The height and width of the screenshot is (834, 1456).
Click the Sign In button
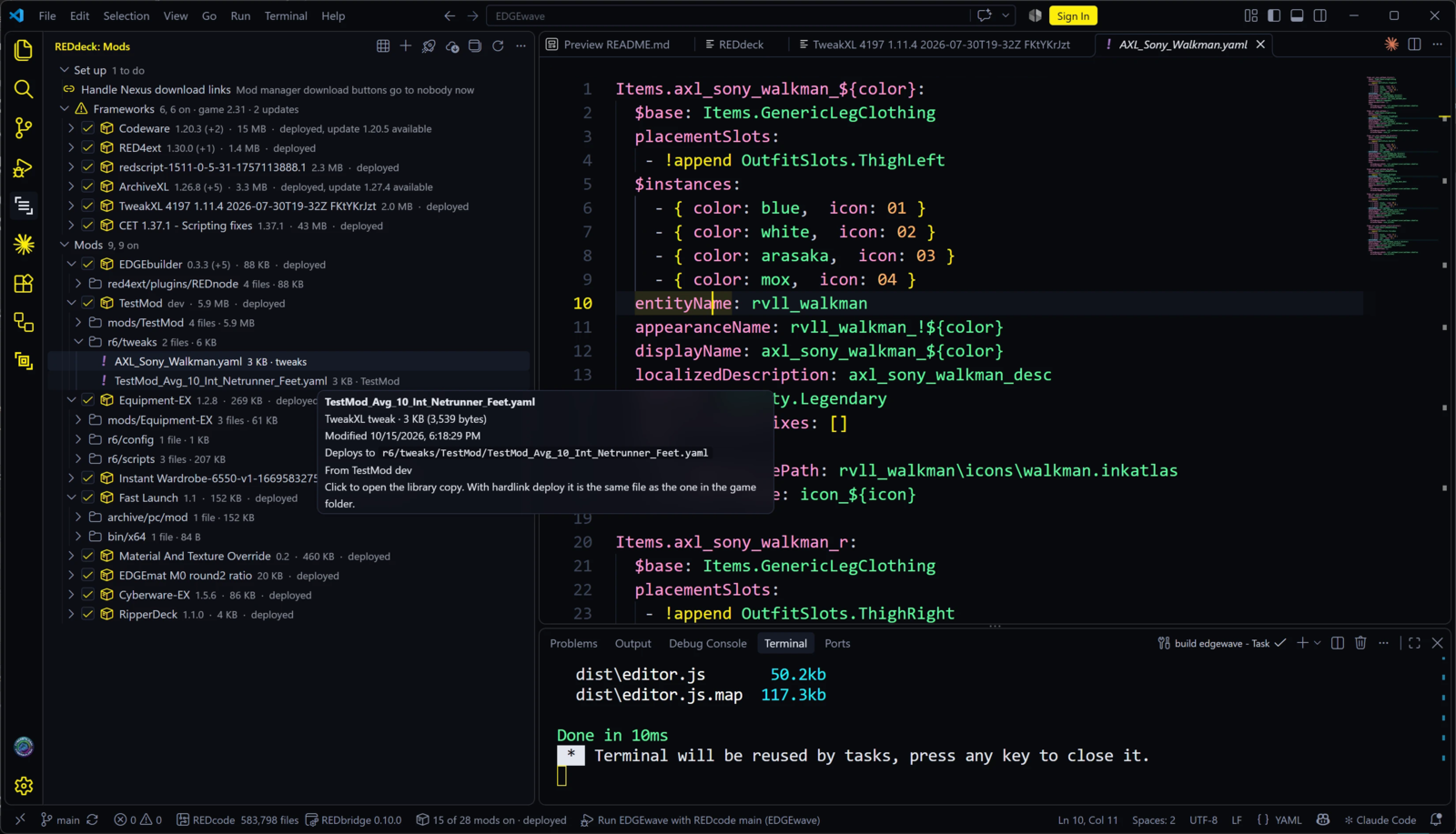(x=1073, y=15)
